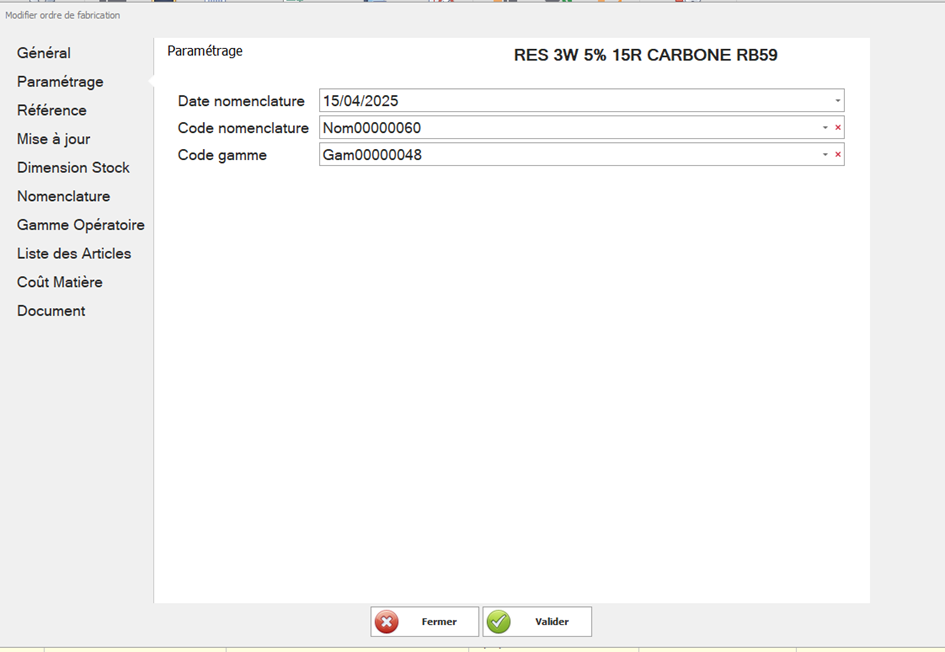Screen dimensions: 945x652
Task: View the Liste des Articles section
Action: pos(74,254)
